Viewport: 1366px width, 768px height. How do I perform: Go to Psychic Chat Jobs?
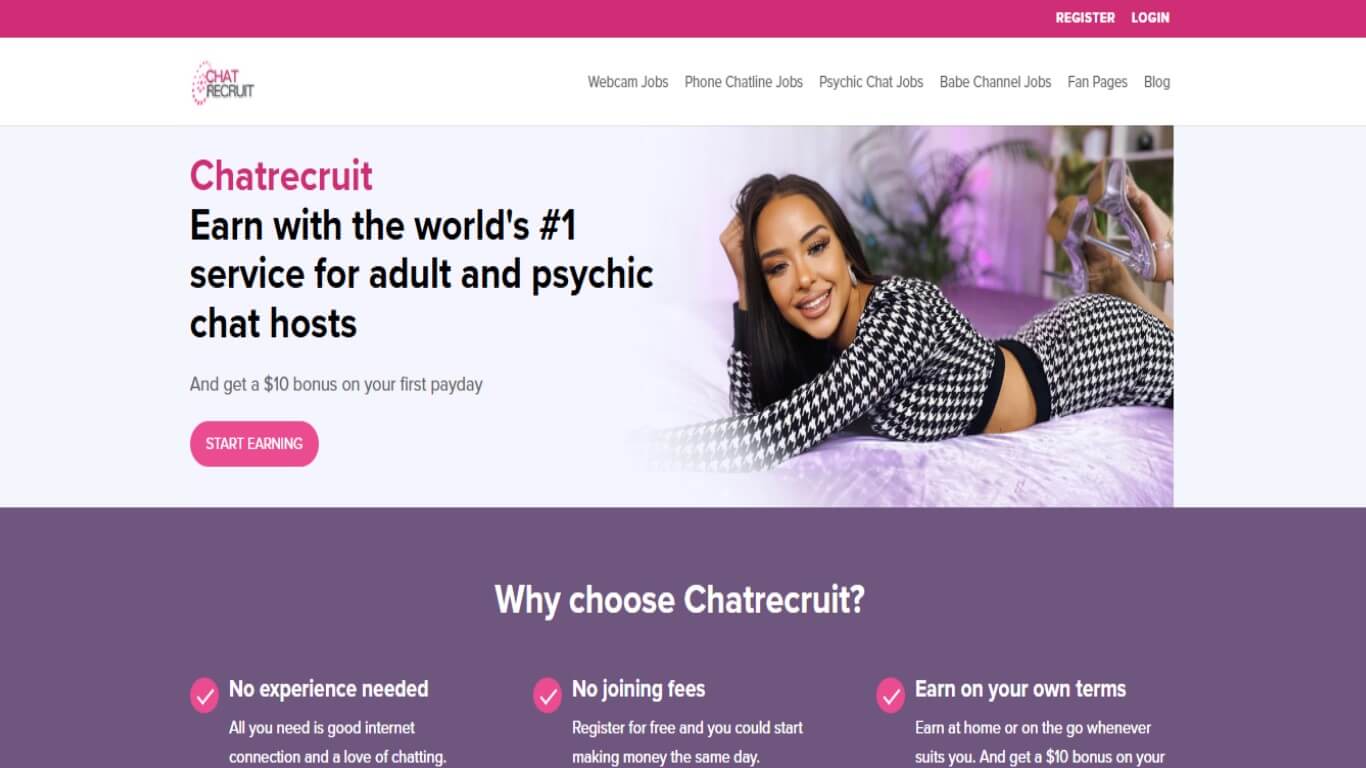pyautogui.click(x=871, y=82)
